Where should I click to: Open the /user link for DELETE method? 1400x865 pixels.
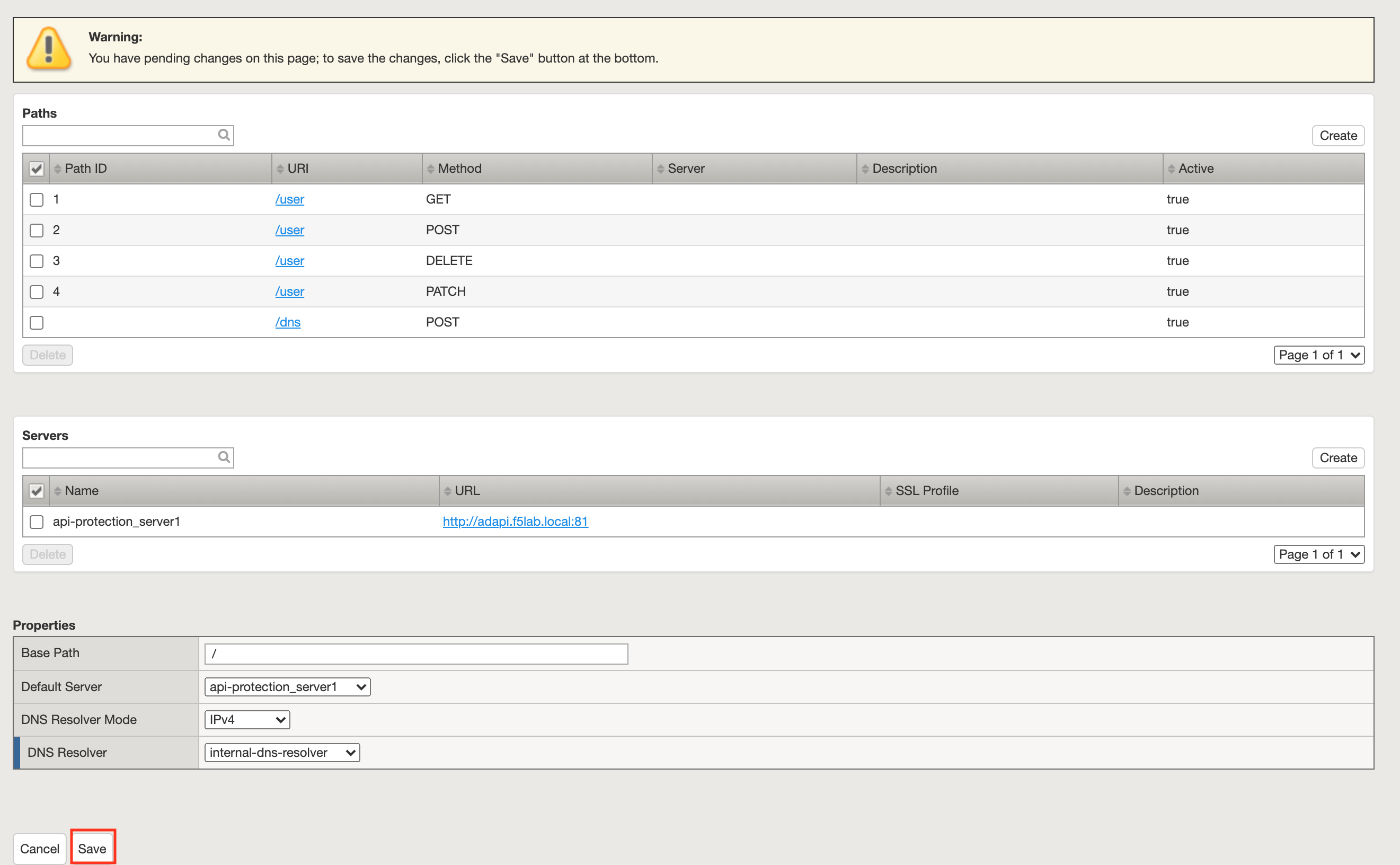(289, 261)
